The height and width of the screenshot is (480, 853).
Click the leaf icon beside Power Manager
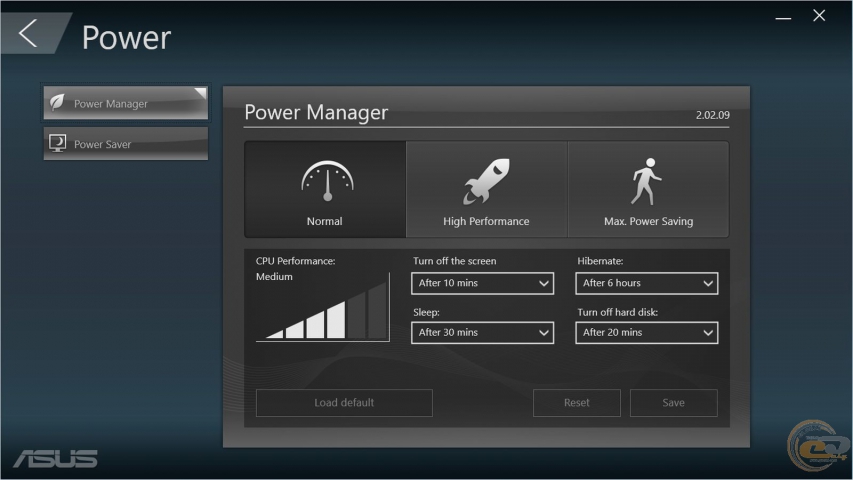[57, 102]
